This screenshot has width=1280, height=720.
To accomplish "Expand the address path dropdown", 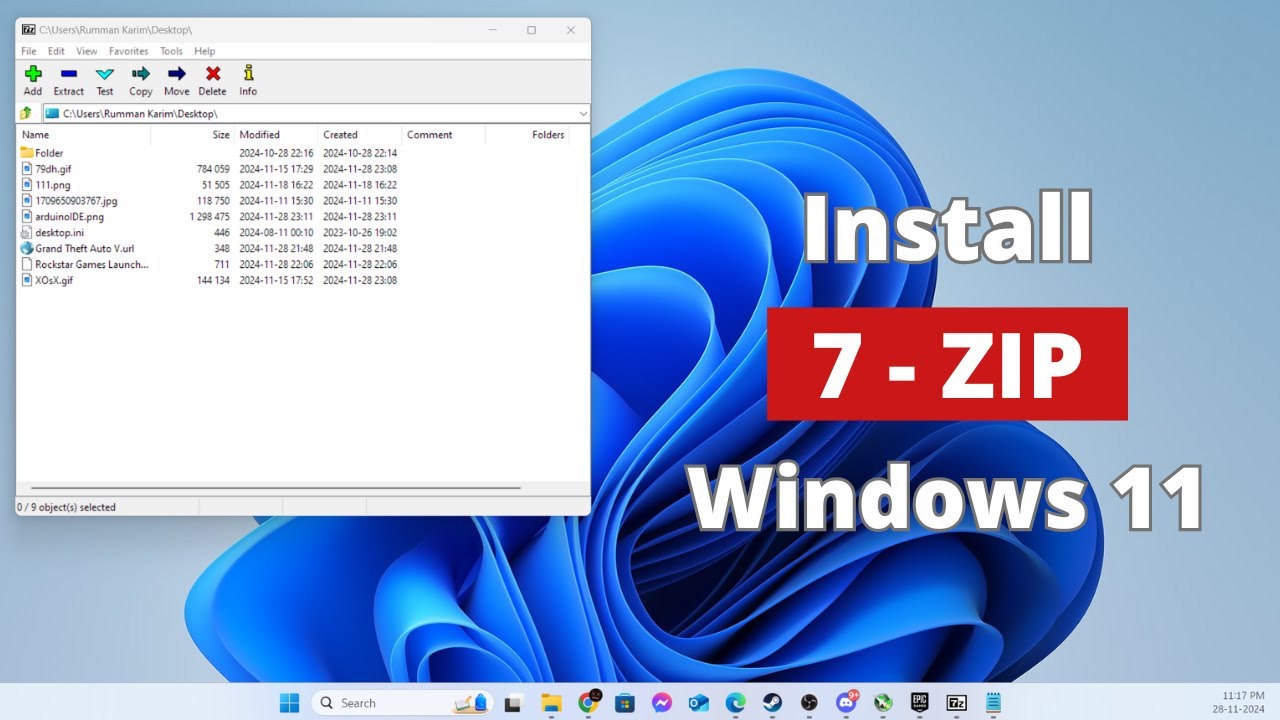I will click(x=582, y=114).
